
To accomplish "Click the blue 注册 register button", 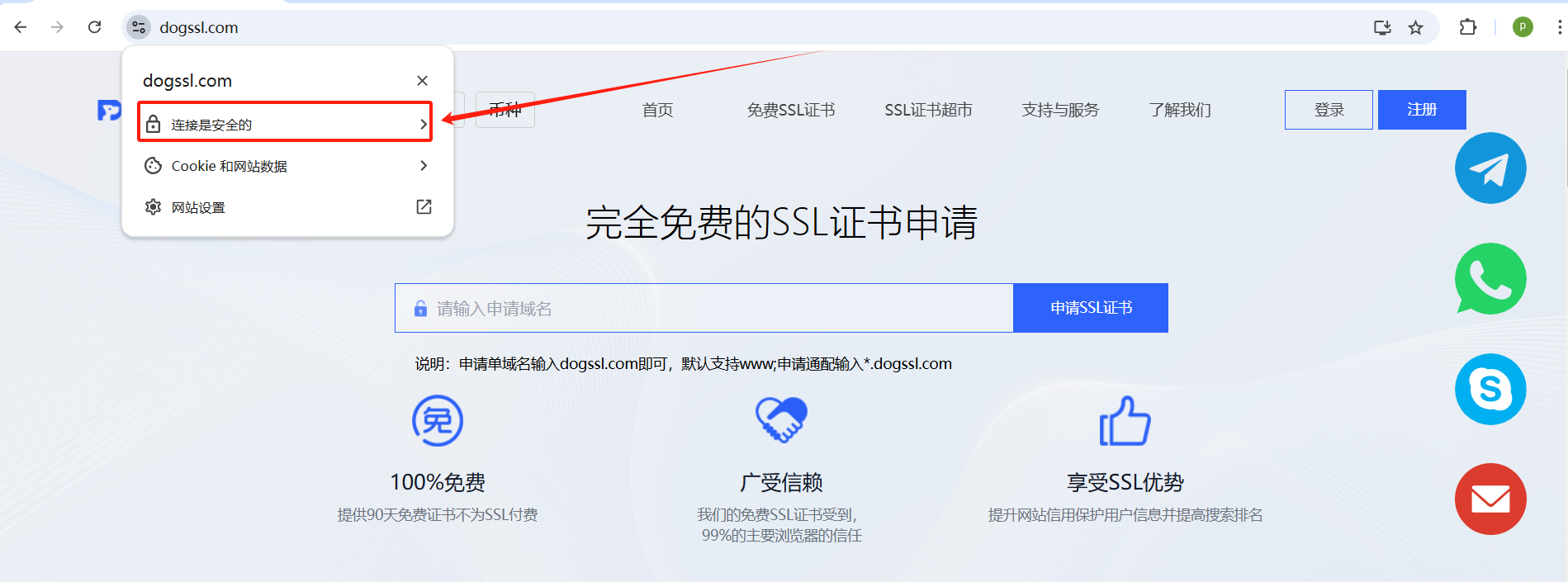I will point(1422,110).
